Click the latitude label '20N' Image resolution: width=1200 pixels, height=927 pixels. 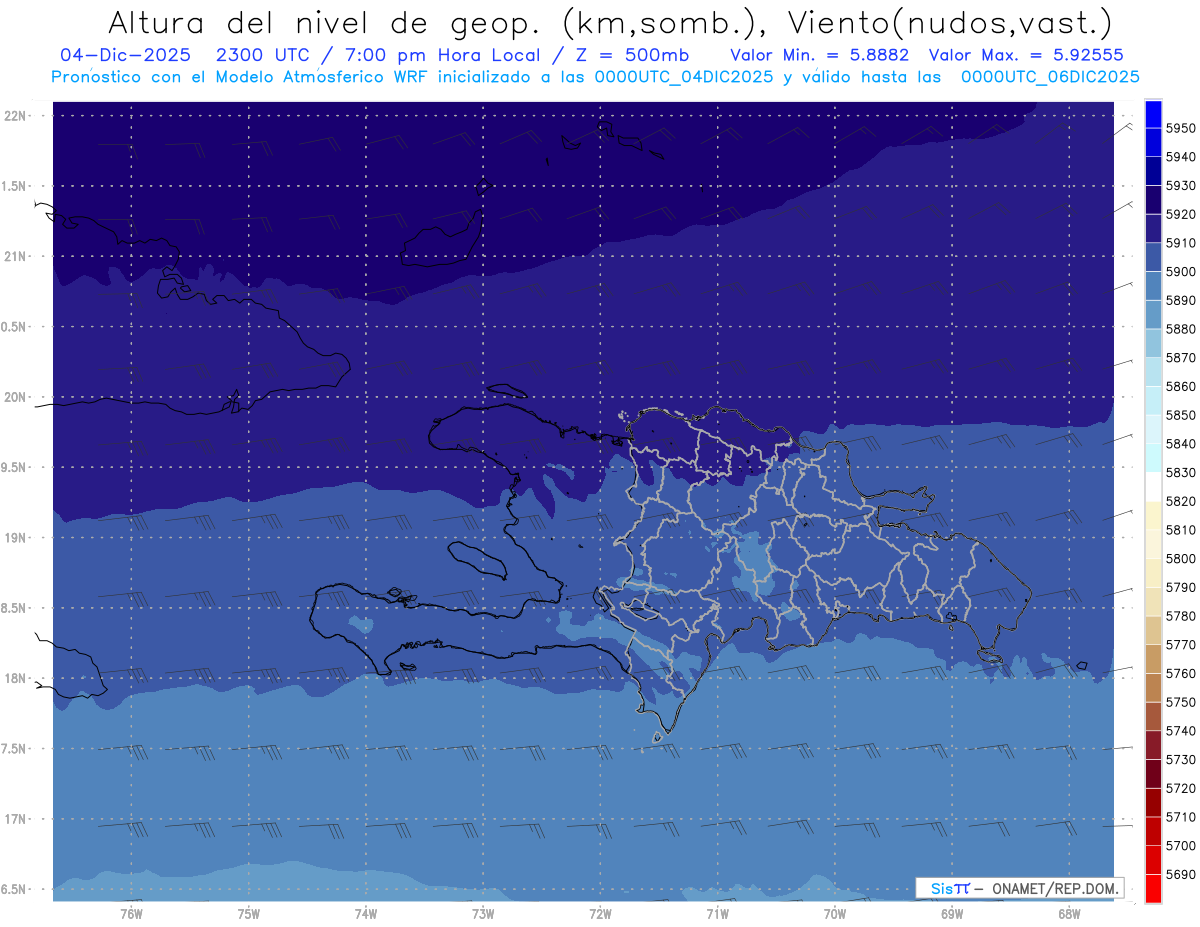[x=14, y=397]
